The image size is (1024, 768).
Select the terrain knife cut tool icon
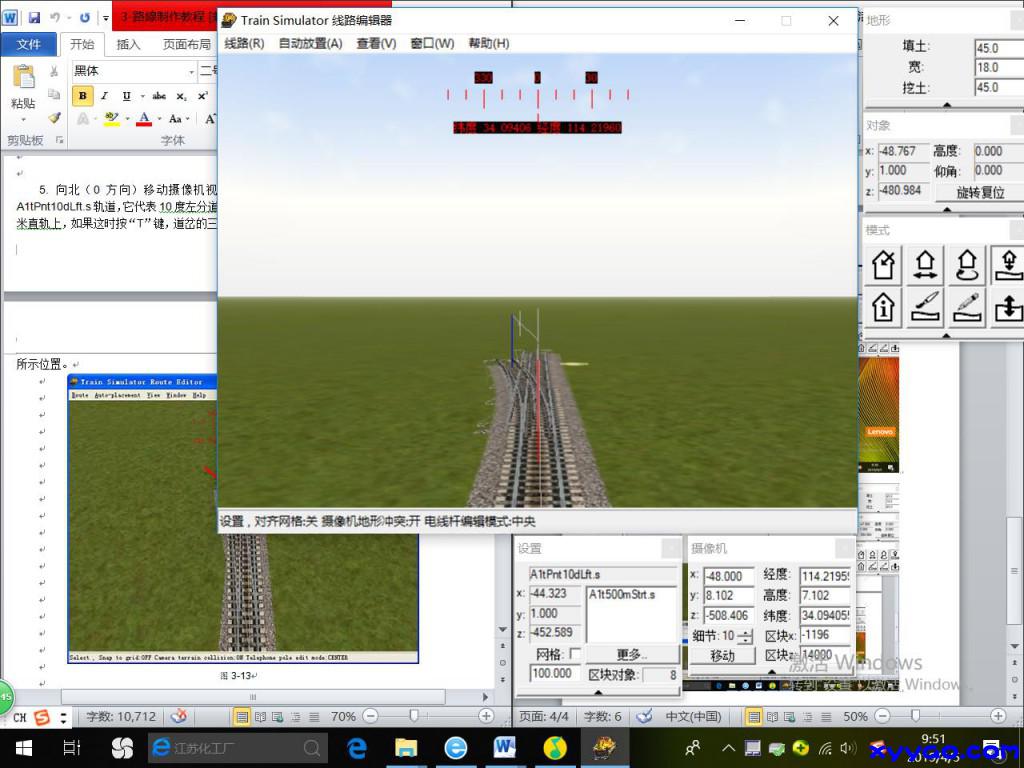click(x=925, y=307)
